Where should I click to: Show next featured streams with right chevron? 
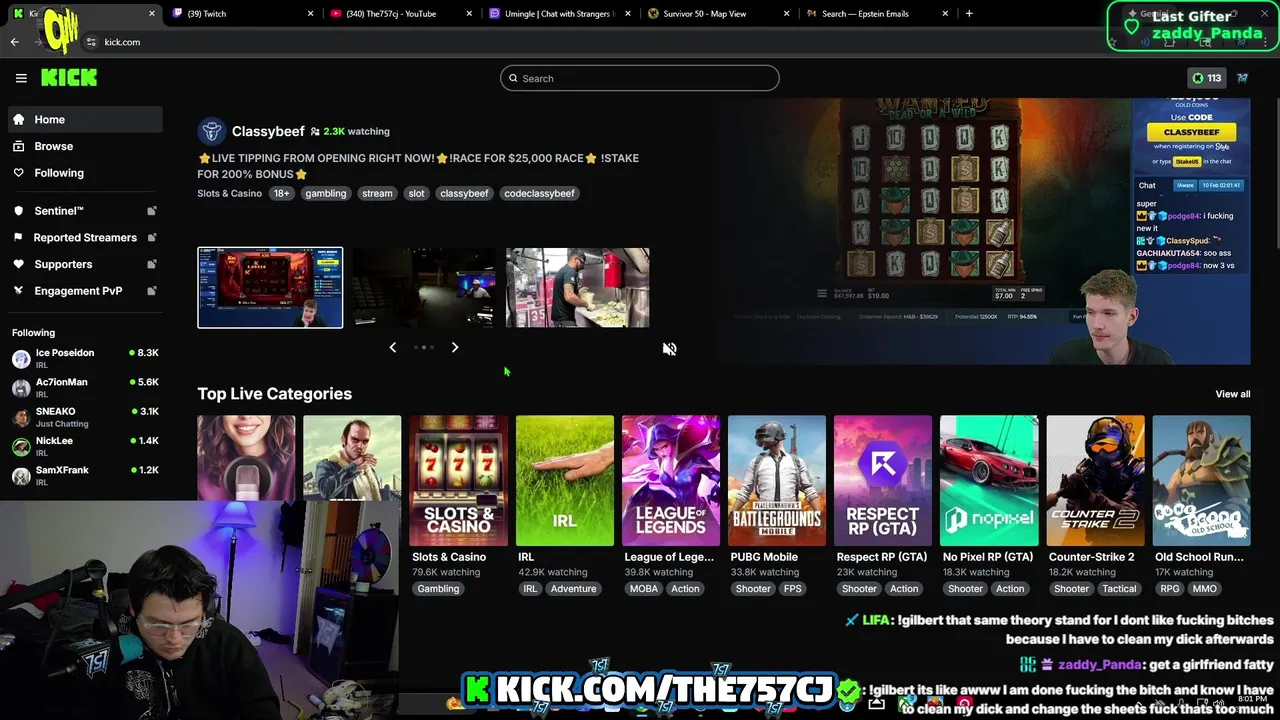click(x=455, y=347)
